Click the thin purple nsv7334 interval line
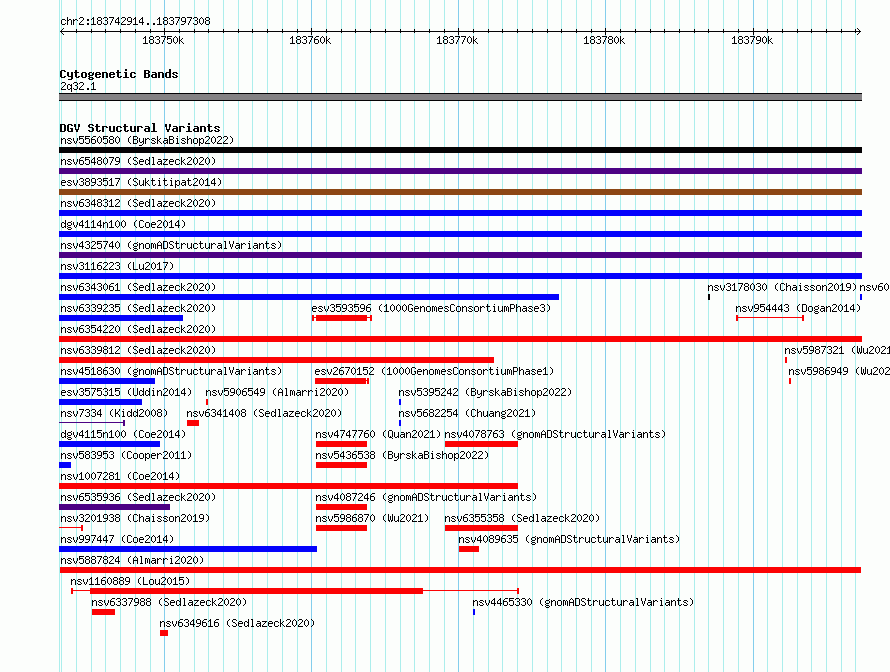Viewport: 890px width, 672px height. 92,423
